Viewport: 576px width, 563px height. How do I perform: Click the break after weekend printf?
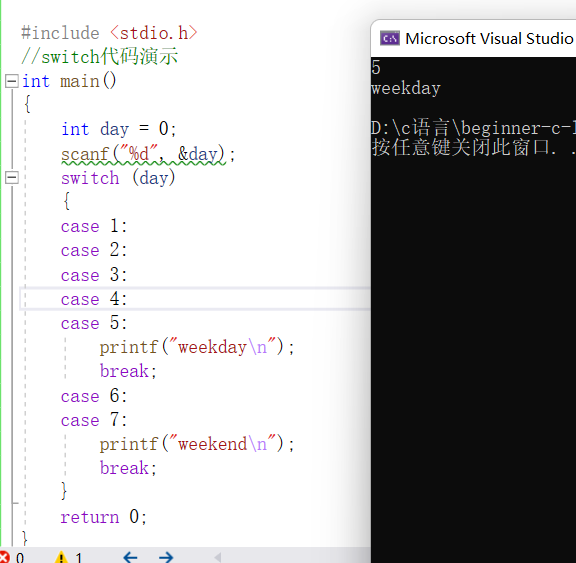click(x=128, y=468)
